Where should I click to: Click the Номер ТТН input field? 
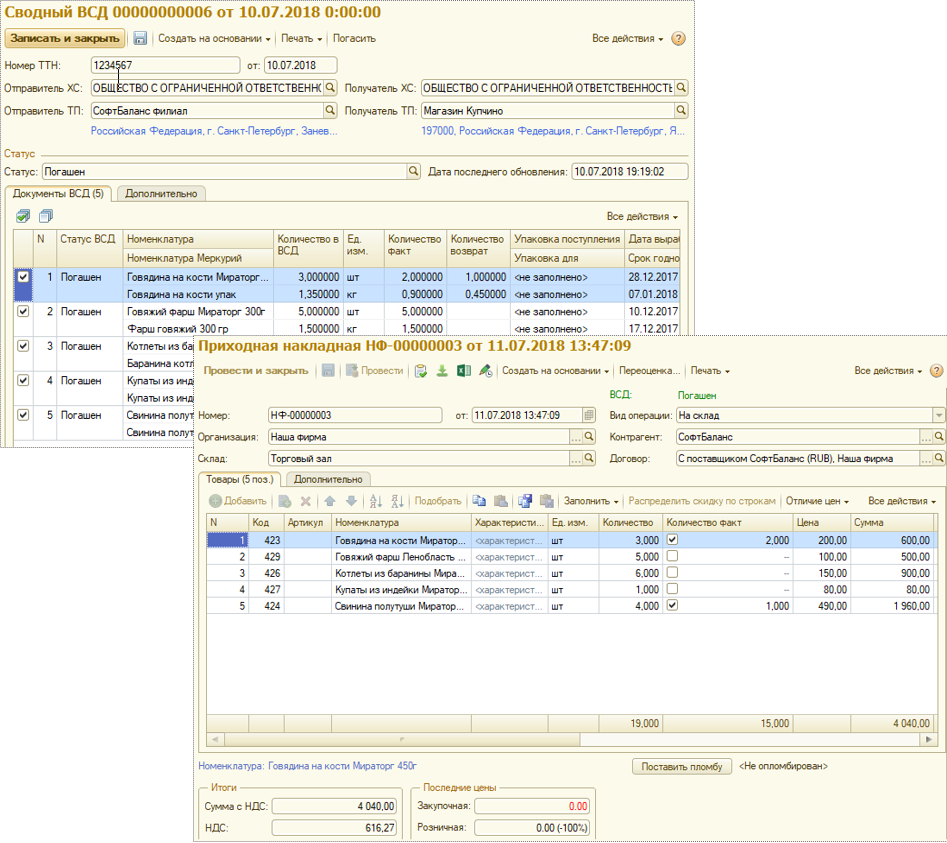point(165,65)
